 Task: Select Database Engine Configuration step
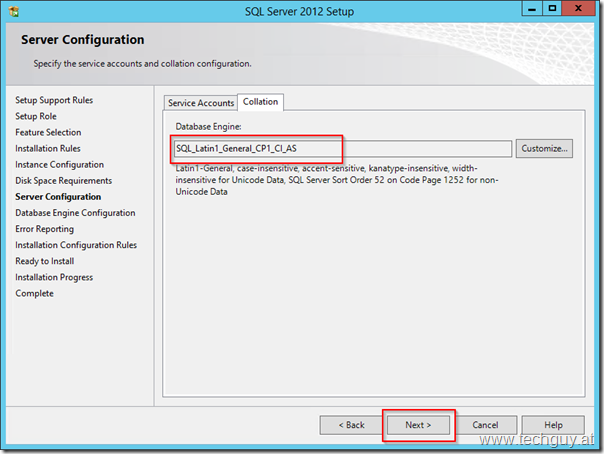click(75, 213)
